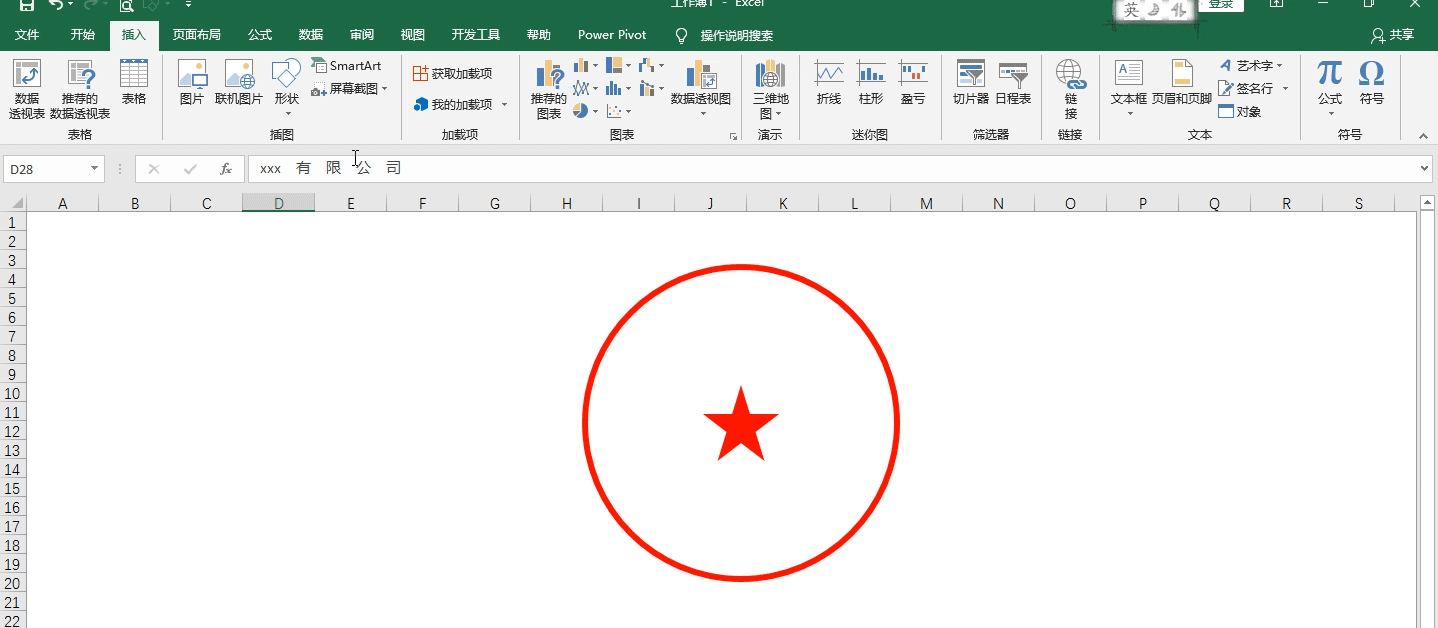Viewport: 1438px width, 628px height.
Task: Open Screenshot (屏幕截图) menu
Action: (349, 89)
